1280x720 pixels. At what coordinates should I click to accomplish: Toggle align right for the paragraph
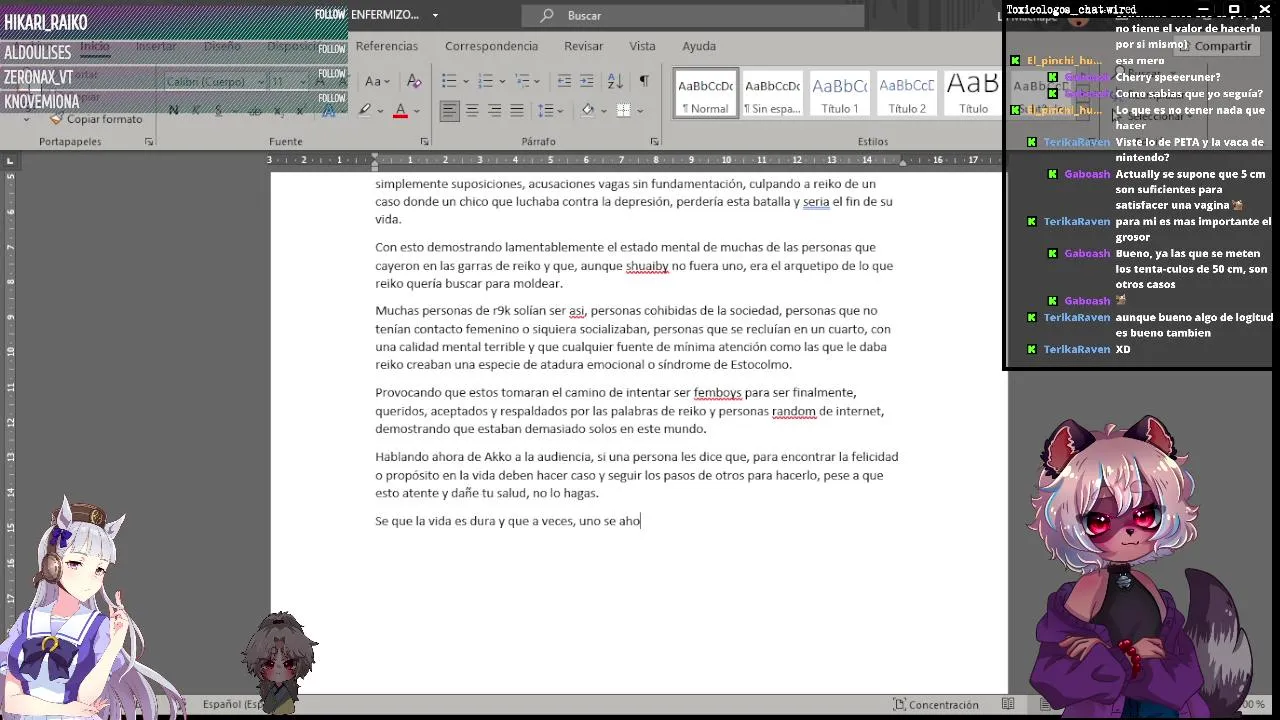pyautogui.click(x=494, y=110)
